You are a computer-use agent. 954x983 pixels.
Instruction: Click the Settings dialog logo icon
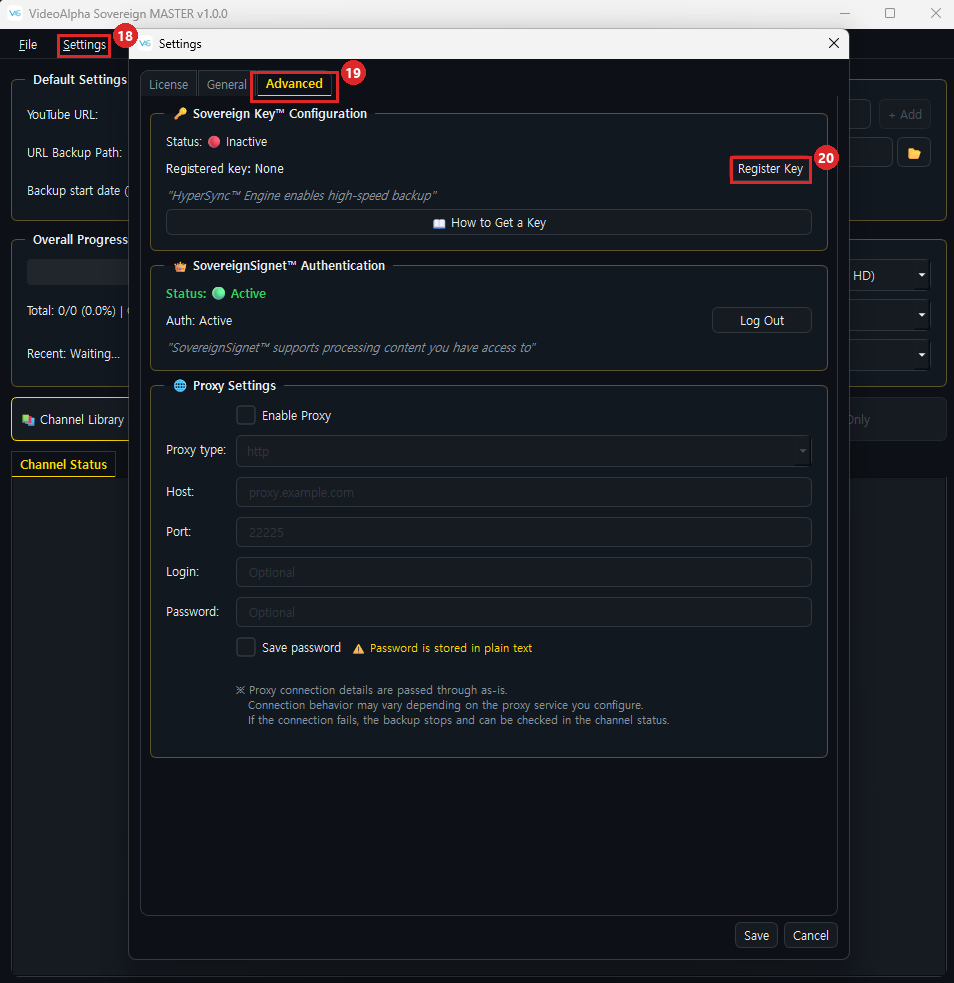145,43
